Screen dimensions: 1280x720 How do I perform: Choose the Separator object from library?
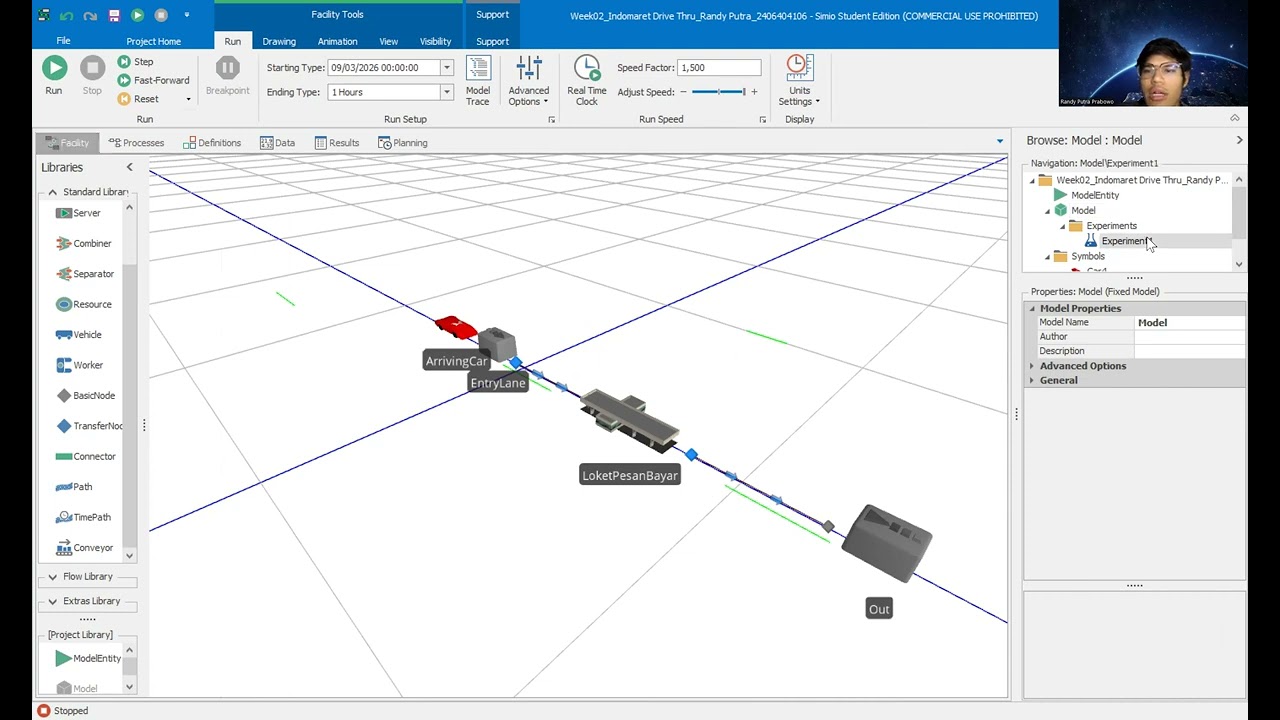[x=84, y=274]
